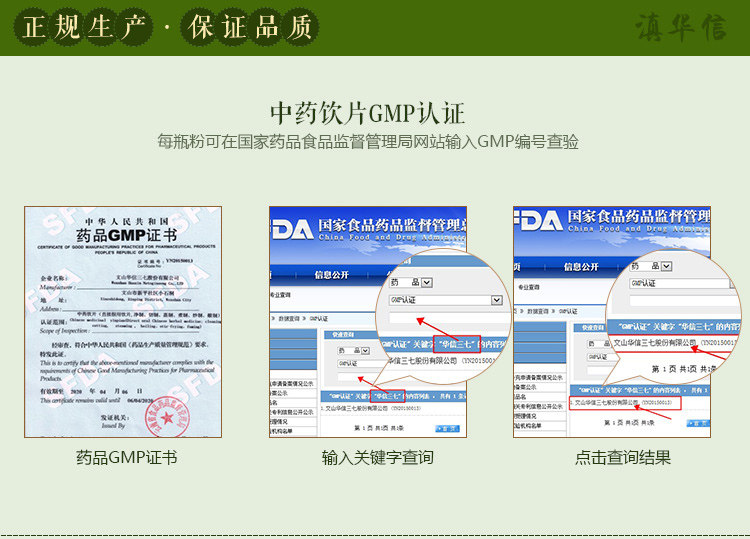Viewport: 750px width, 539px height.
Task: Click the 保证品质 badge in the banner
Action: click(x=250, y=27)
